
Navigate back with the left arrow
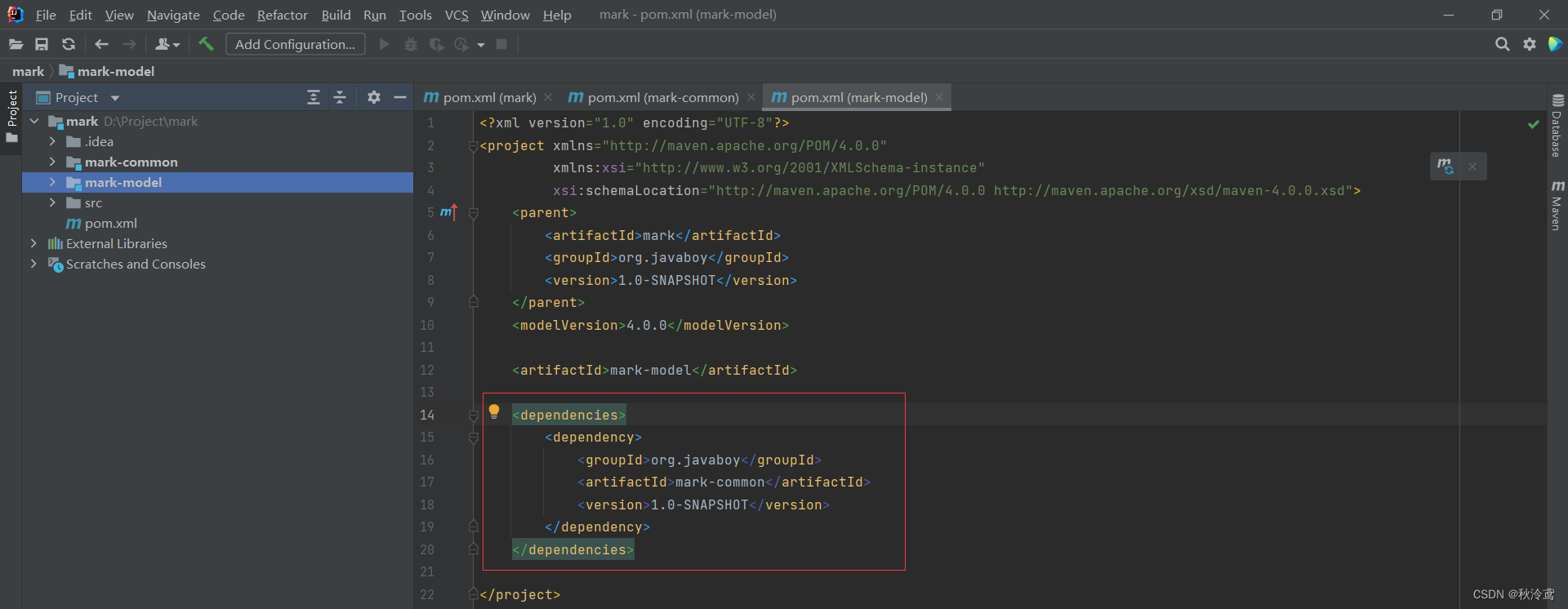[101, 44]
